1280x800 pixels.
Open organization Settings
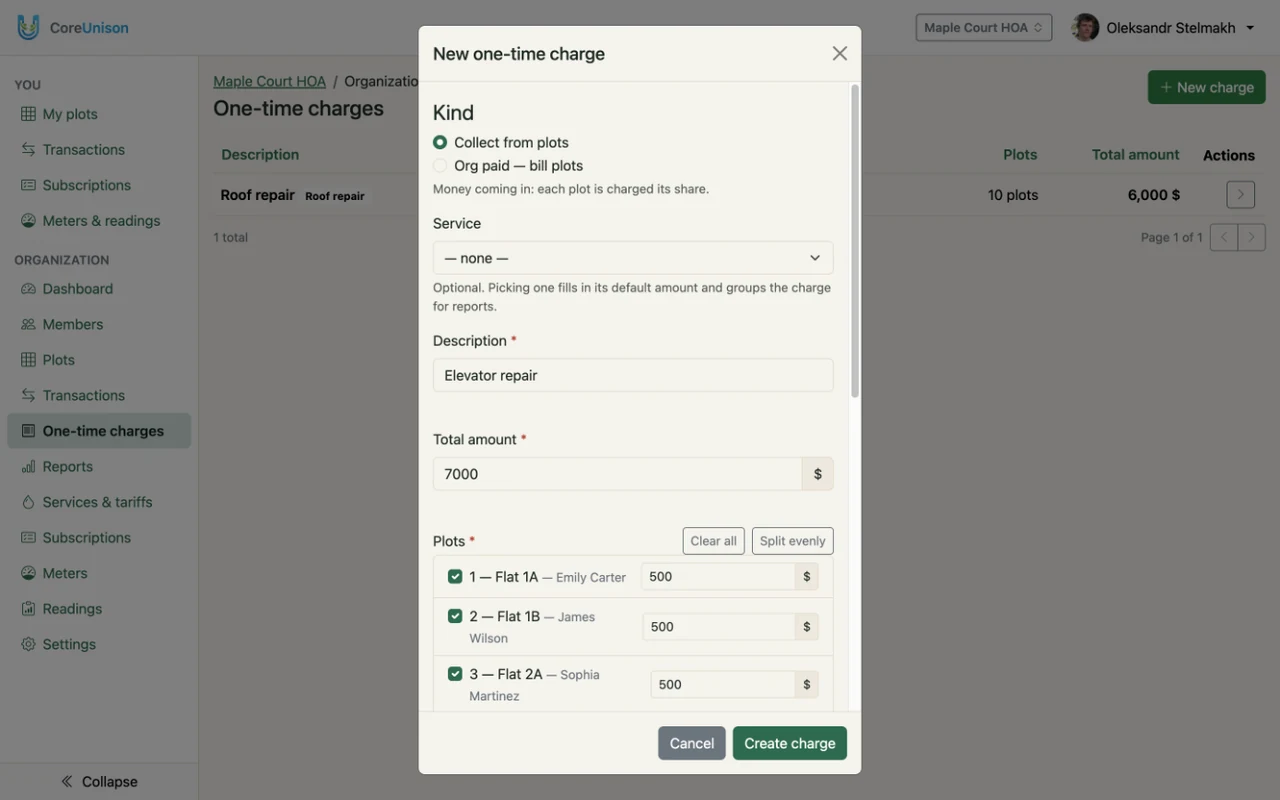click(99, 644)
